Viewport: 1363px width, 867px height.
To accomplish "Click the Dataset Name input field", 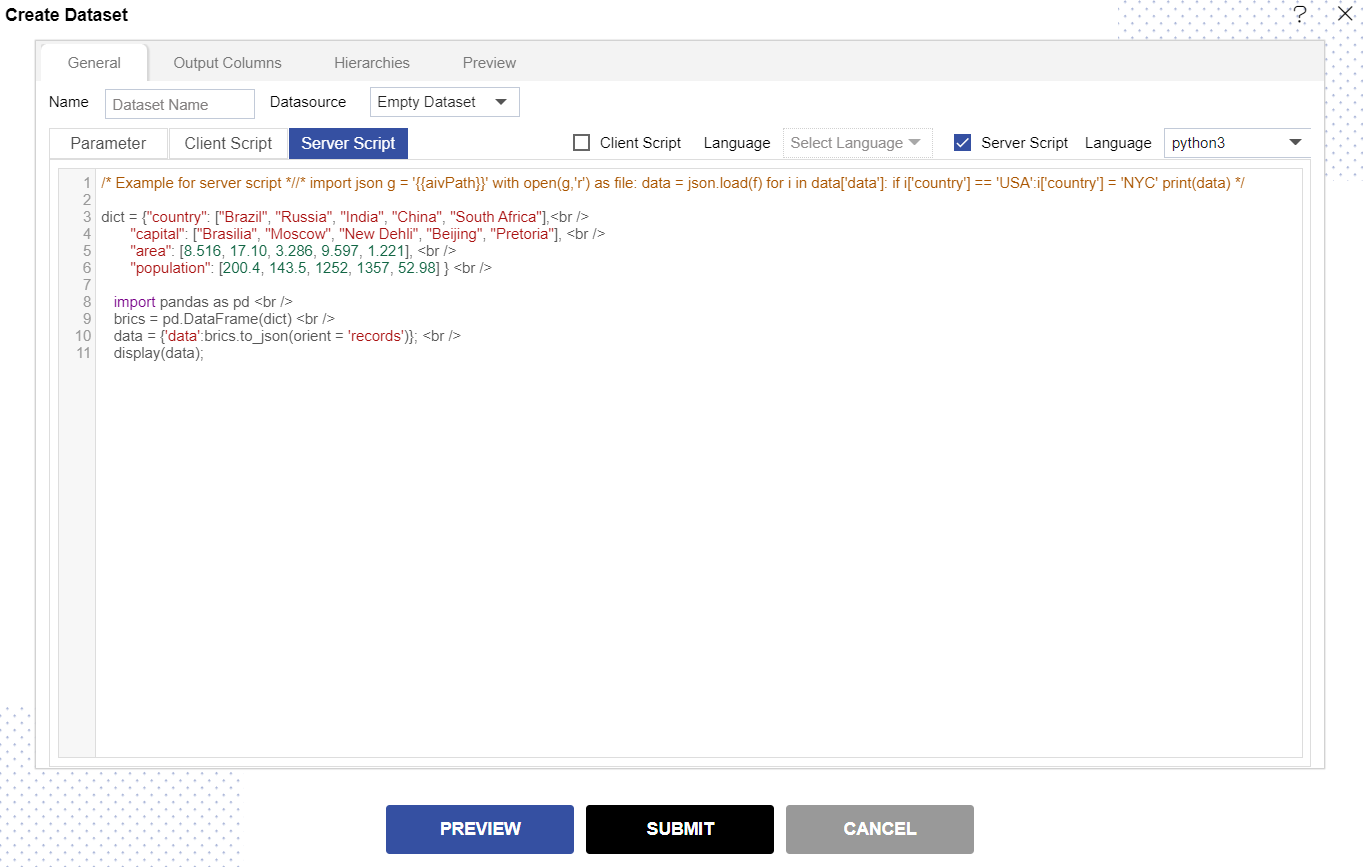I will 180,104.
